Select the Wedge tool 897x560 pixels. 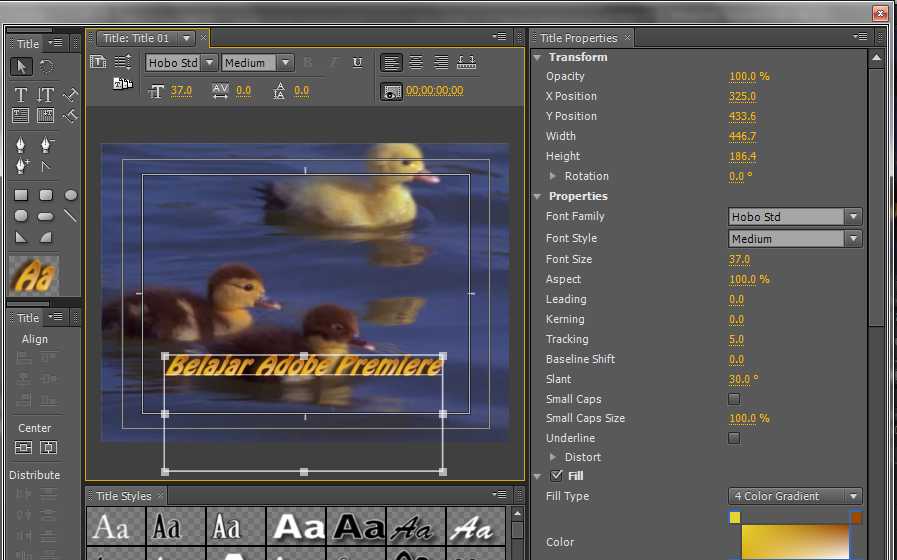21,237
